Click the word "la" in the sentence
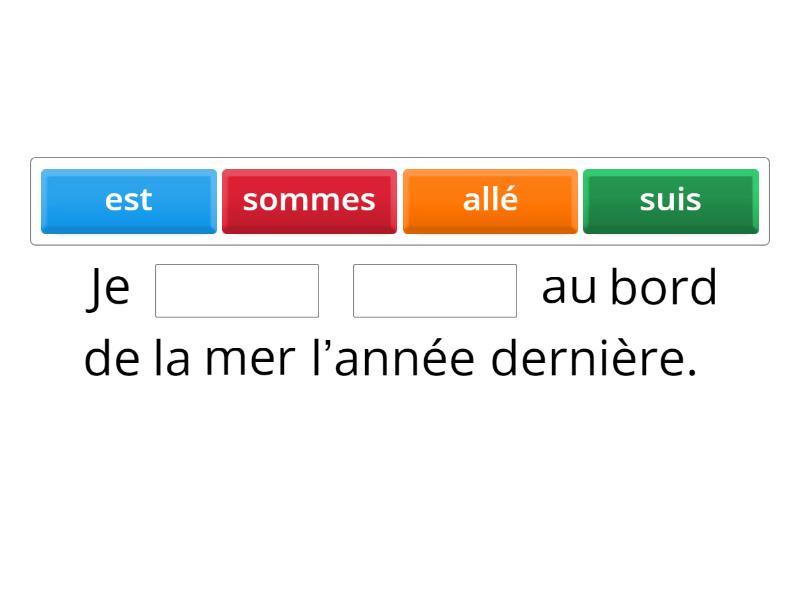The height and width of the screenshot is (600, 800). [165, 356]
